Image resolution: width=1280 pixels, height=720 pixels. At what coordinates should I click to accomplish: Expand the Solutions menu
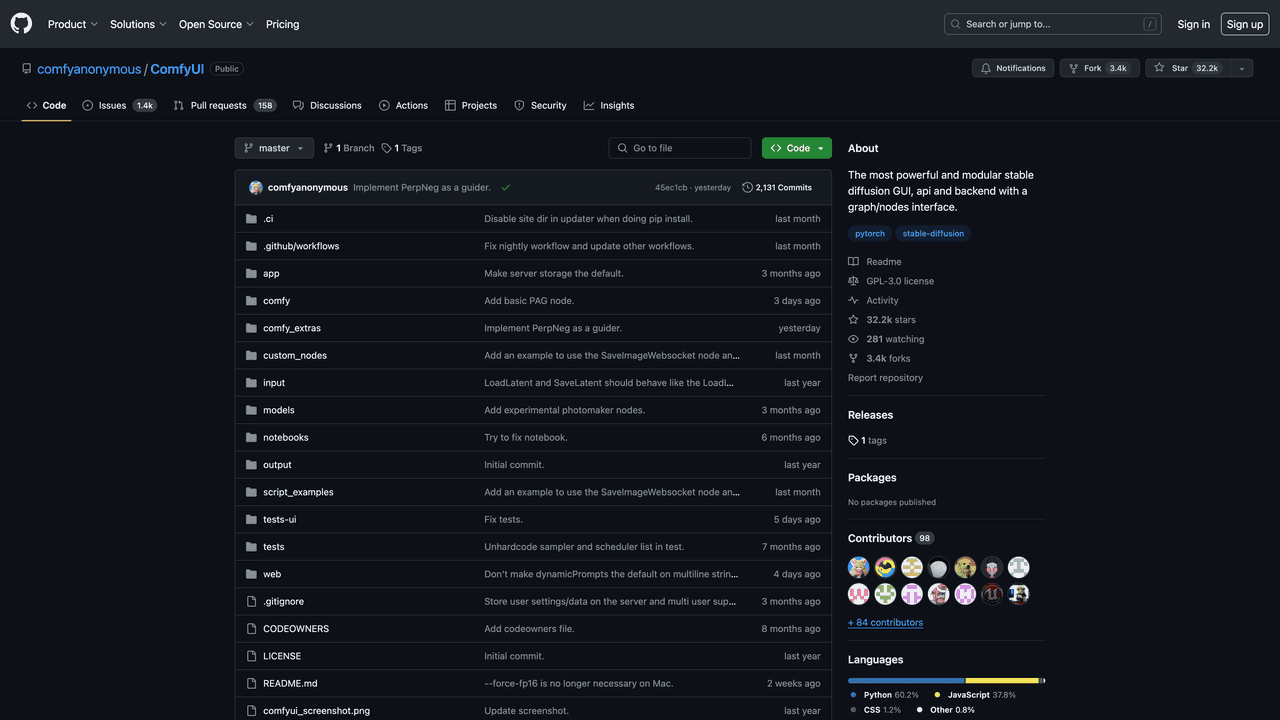(138, 24)
